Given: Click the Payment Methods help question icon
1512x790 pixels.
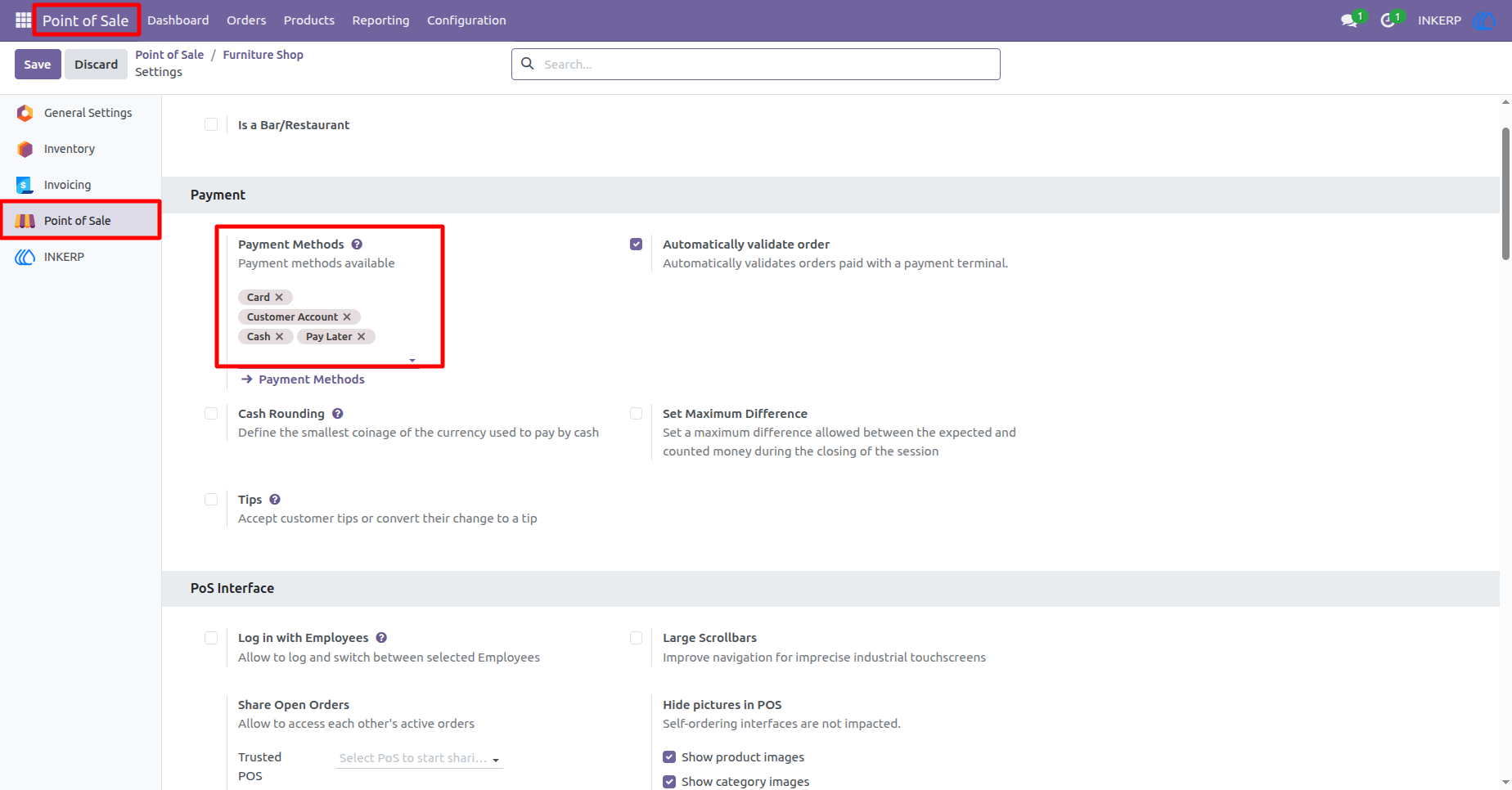Looking at the screenshot, I should (x=357, y=245).
